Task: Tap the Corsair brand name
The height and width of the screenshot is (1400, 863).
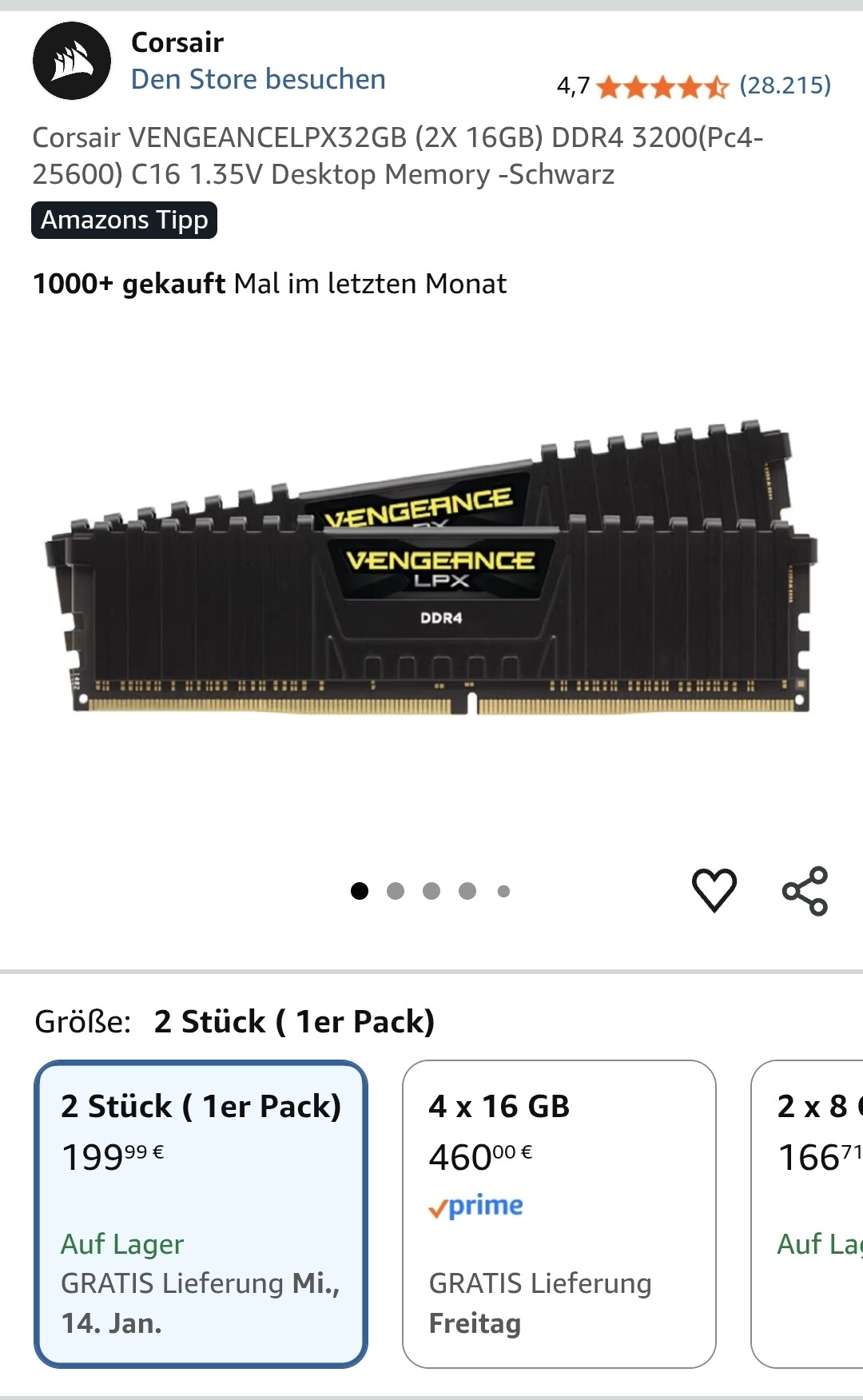Action: 177,42
